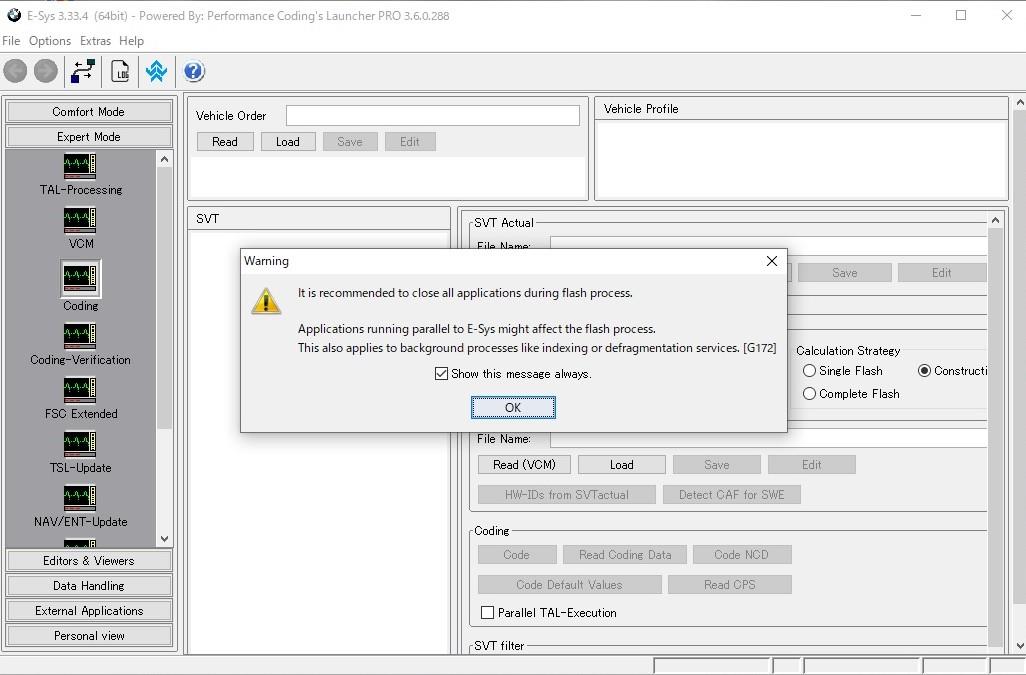
Task: Switch to Expert Mode panel
Action: (89, 137)
